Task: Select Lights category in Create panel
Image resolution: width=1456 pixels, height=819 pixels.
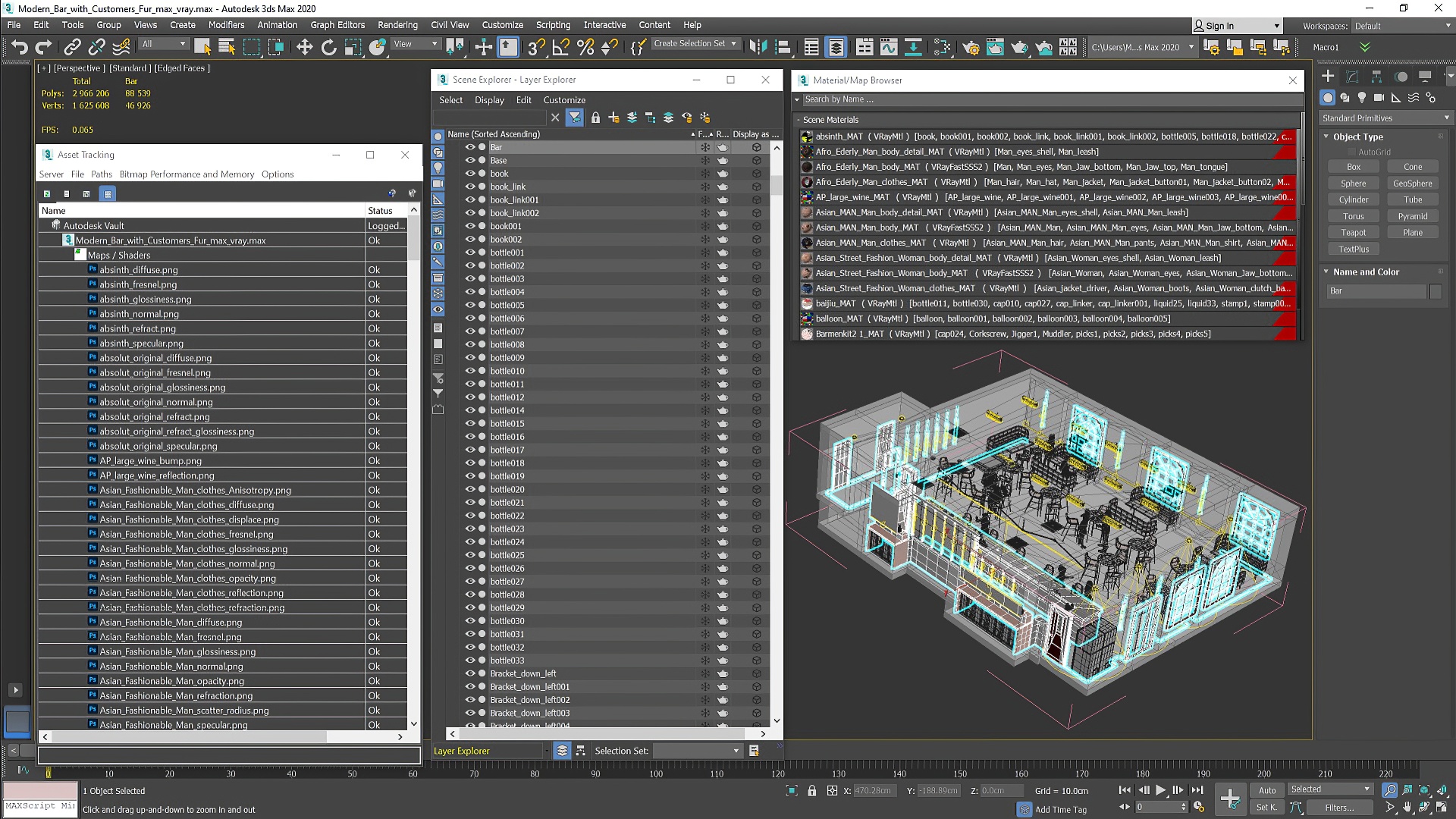Action: (x=1362, y=98)
